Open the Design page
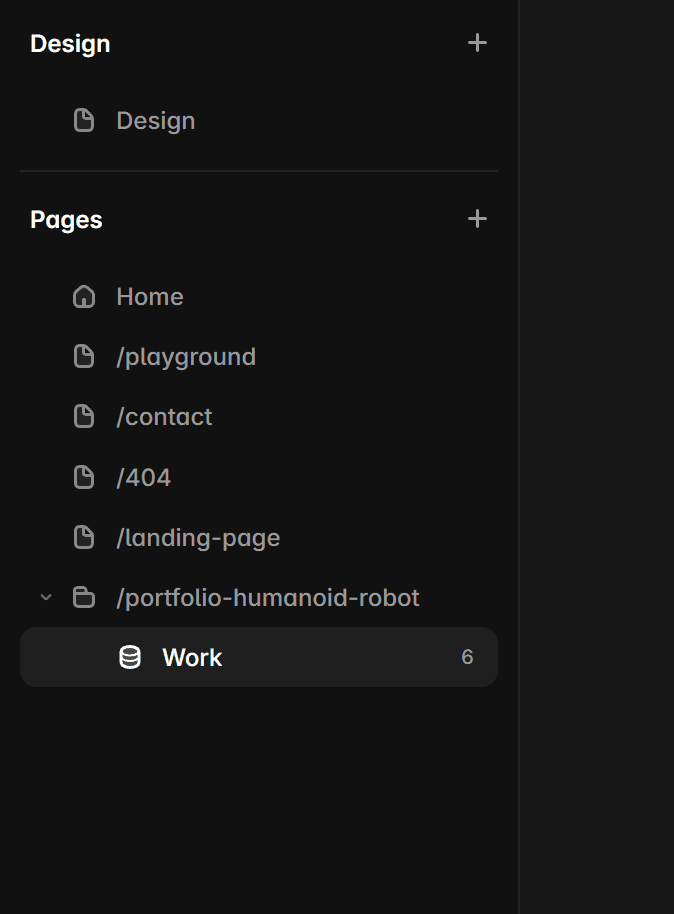This screenshot has width=674, height=914. [x=156, y=121]
